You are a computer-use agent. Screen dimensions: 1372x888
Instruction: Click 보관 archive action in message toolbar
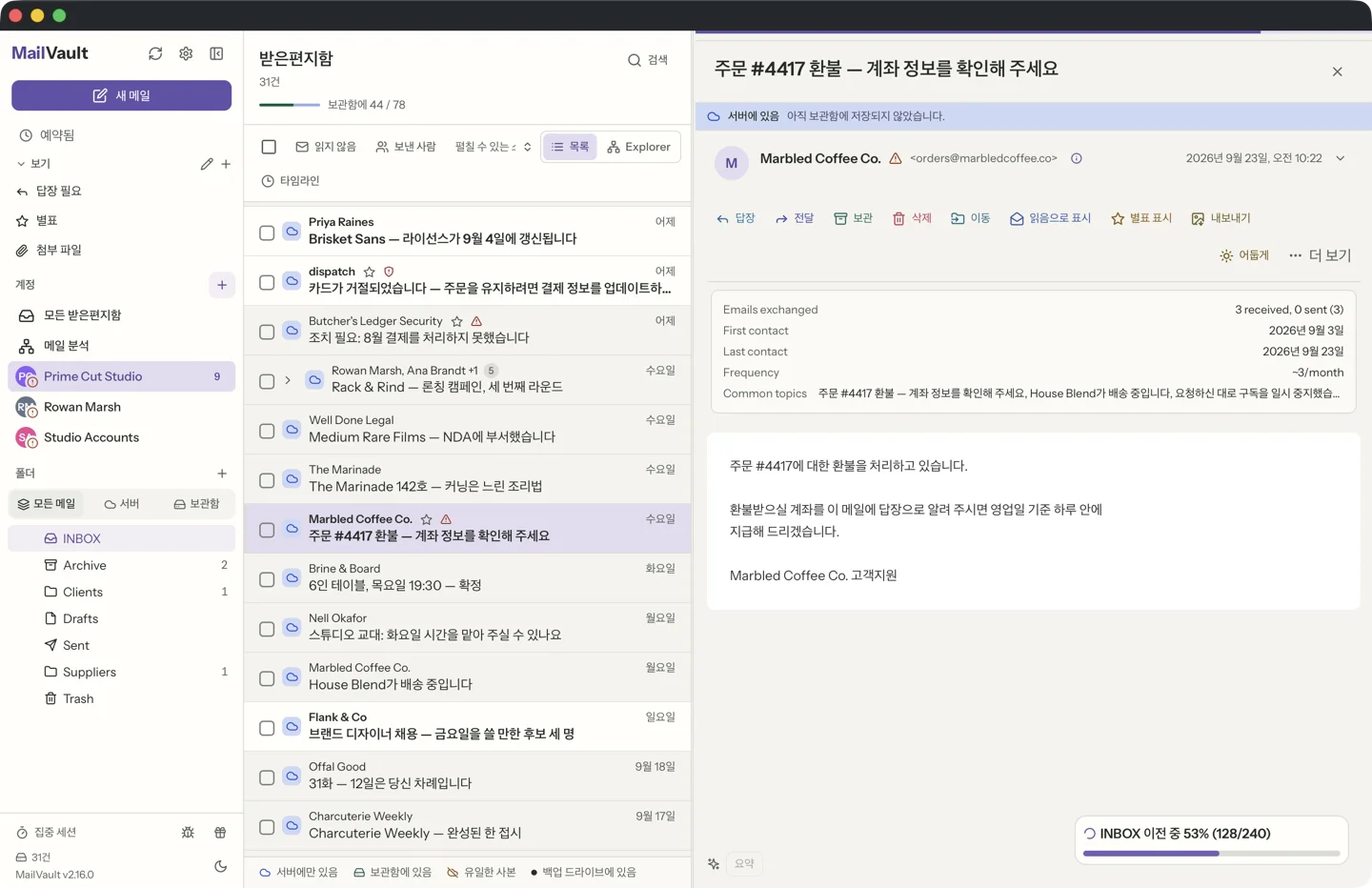(854, 218)
